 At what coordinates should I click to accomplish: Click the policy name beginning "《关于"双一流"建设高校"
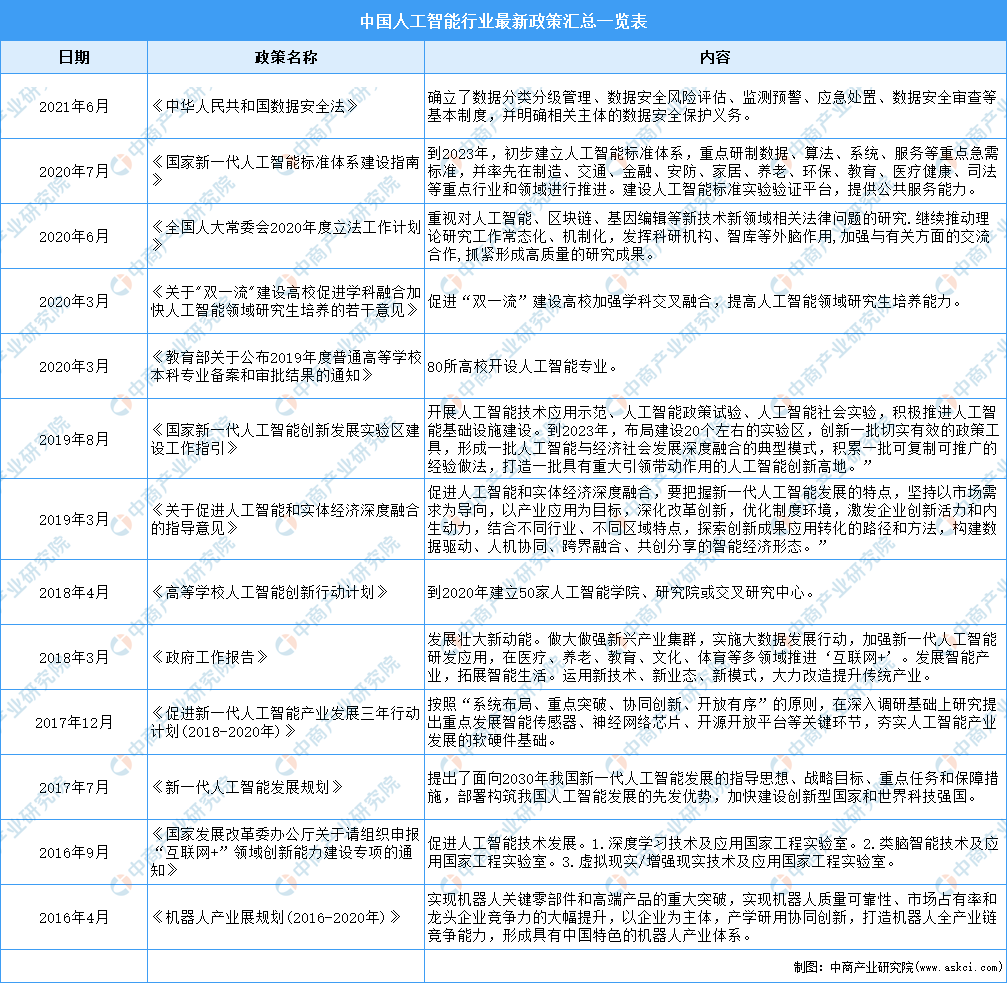click(286, 301)
